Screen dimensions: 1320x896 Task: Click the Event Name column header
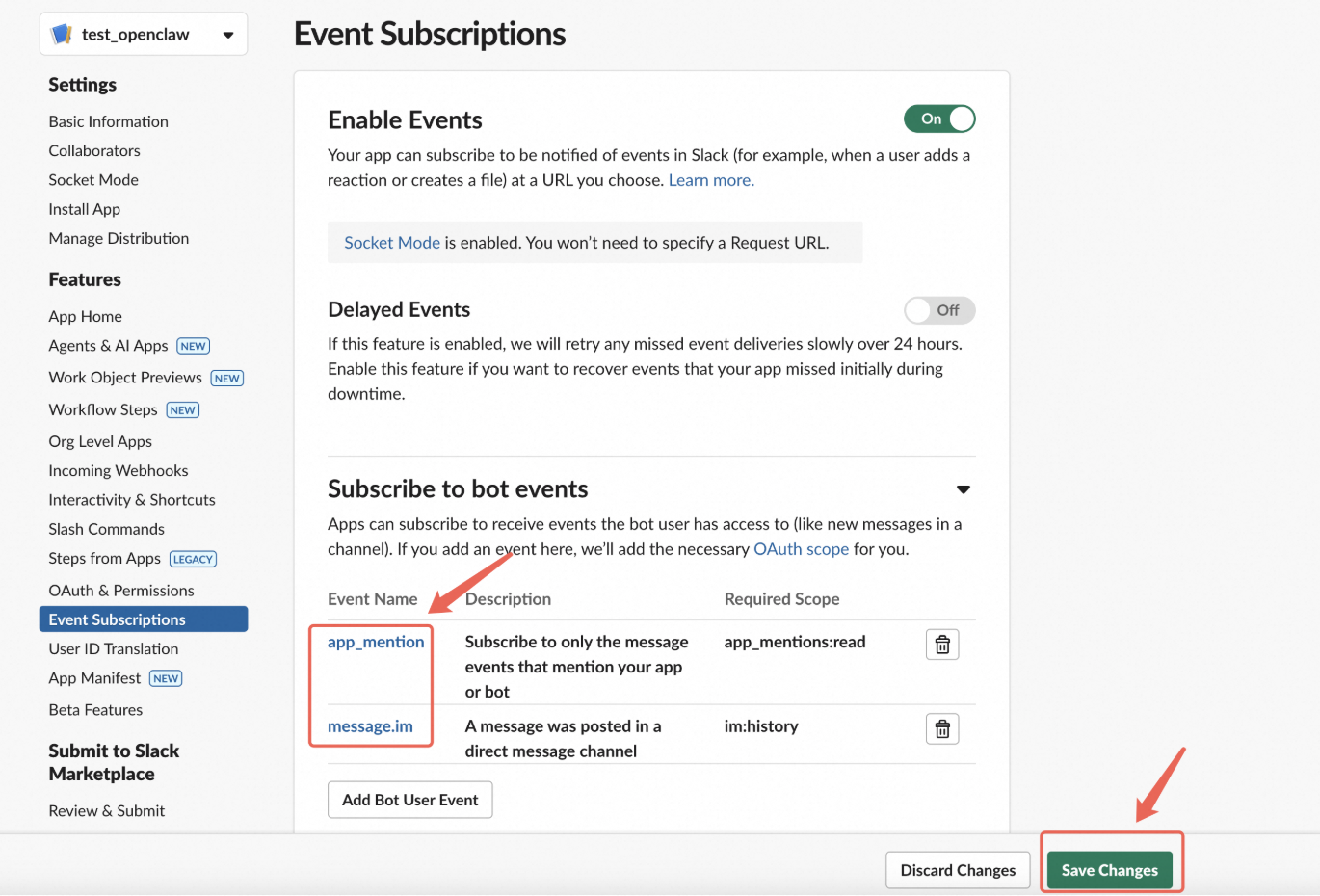(373, 599)
